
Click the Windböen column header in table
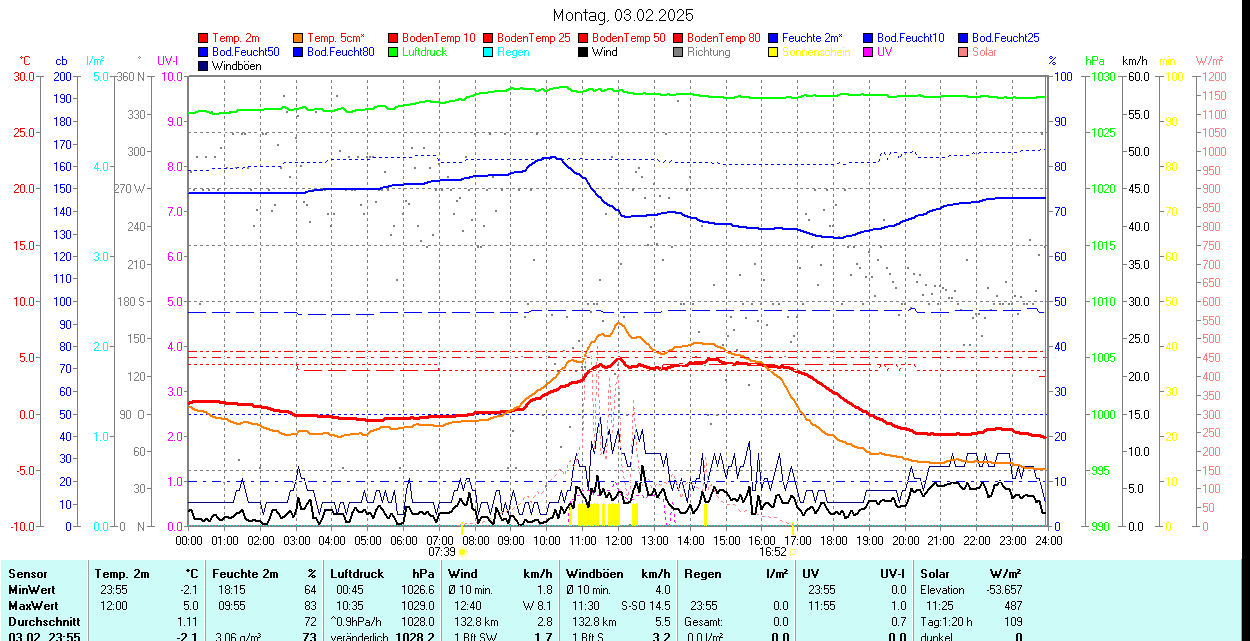593,574
